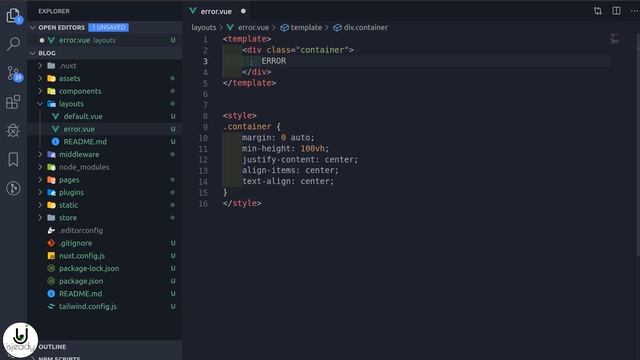The height and width of the screenshot is (360, 640).
Task: Click layouts in the breadcrumb
Action: 204,27
